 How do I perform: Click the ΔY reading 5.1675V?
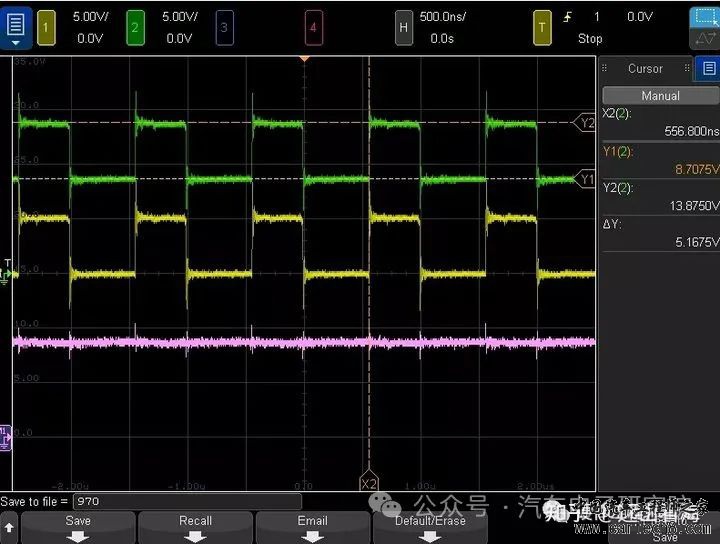(x=697, y=242)
